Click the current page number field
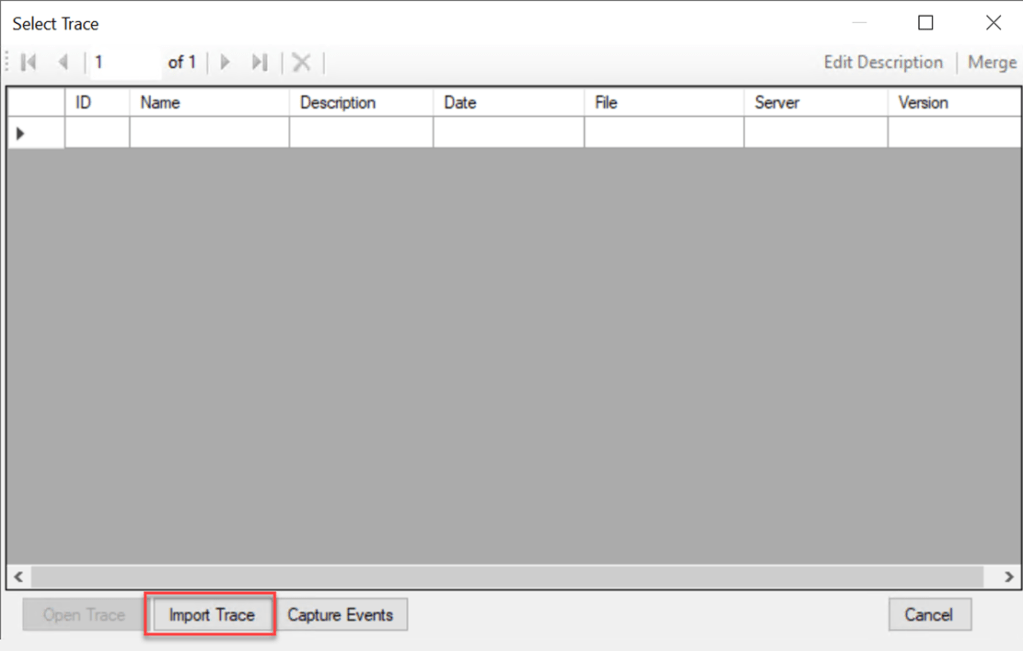The image size is (1023, 651). 125,63
